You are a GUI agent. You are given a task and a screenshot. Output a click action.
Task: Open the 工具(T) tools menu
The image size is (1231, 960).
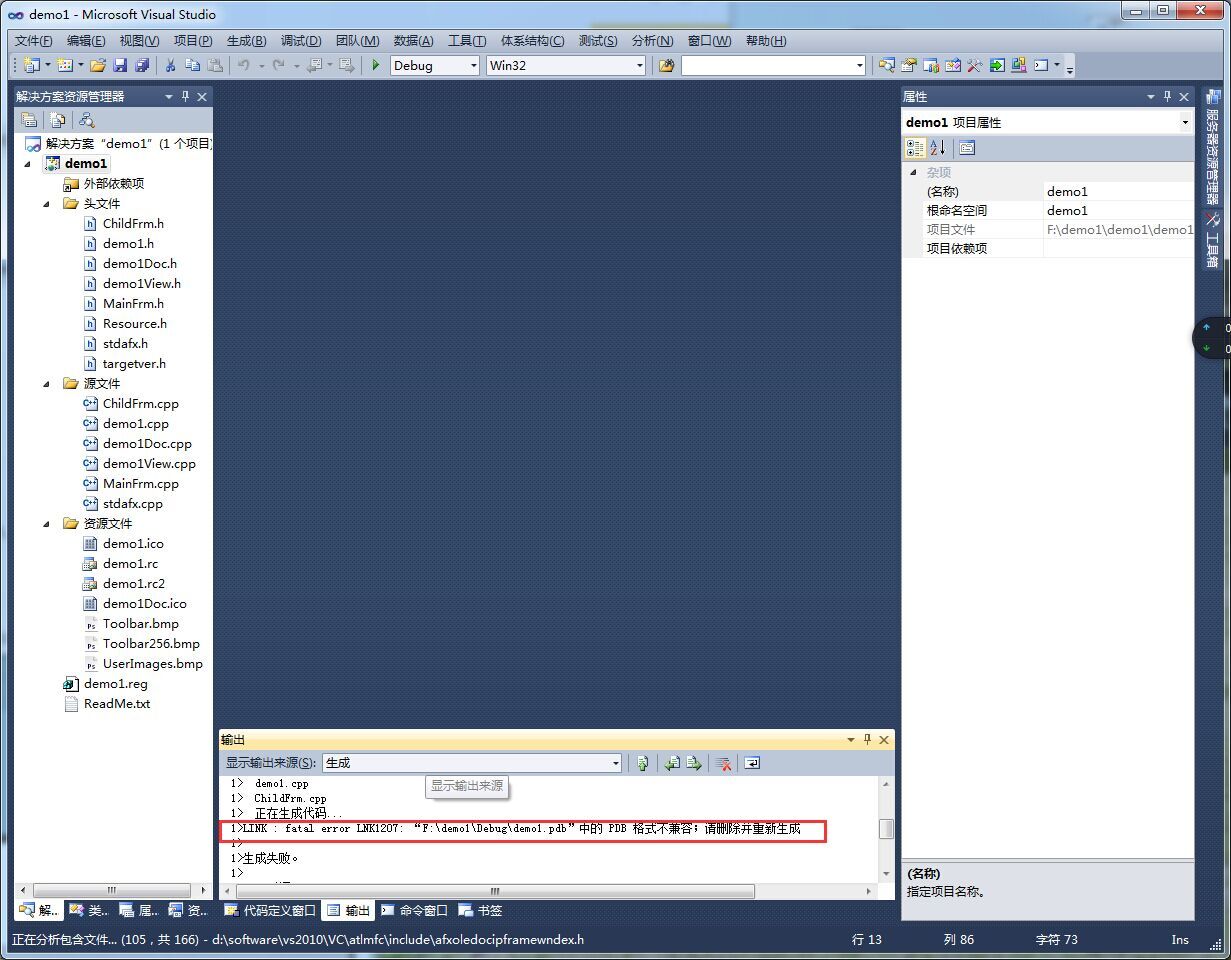coord(467,41)
